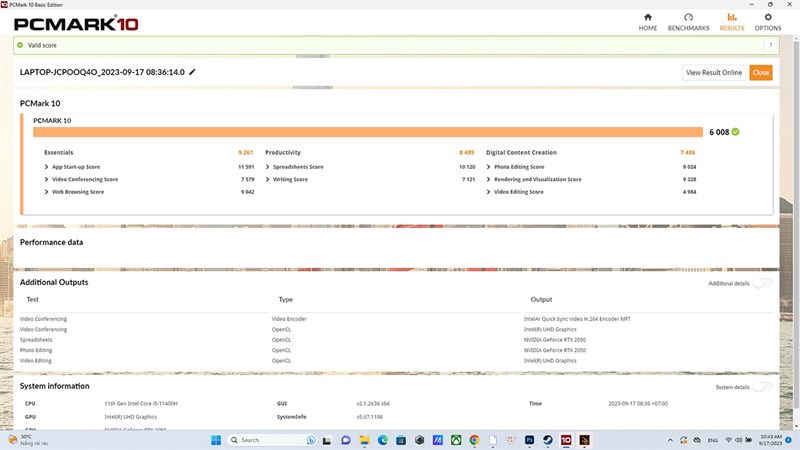Click Intel Quick Sync Video H.264 Encoder output
800x450 pixels.
click(x=577, y=319)
